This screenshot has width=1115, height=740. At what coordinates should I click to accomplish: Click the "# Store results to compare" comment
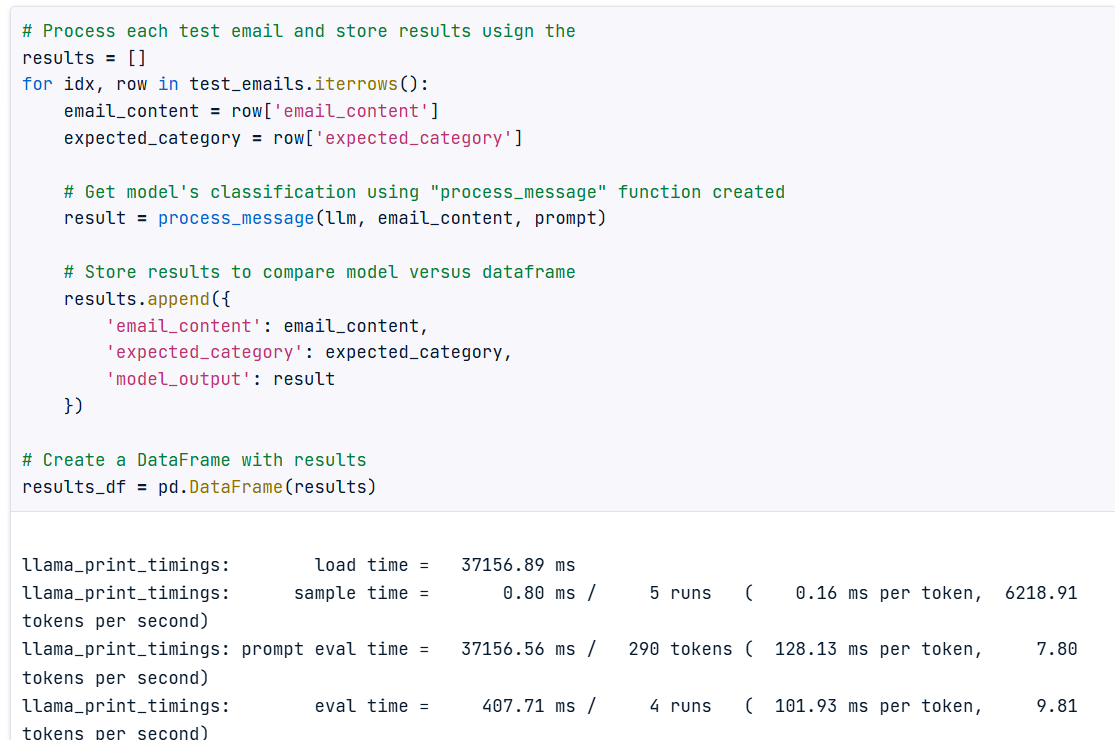pos(319,272)
